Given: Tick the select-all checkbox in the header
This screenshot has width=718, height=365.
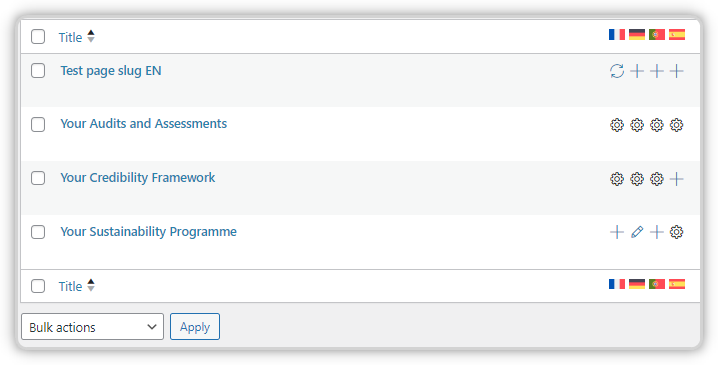Looking at the screenshot, I should (x=38, y=37).
